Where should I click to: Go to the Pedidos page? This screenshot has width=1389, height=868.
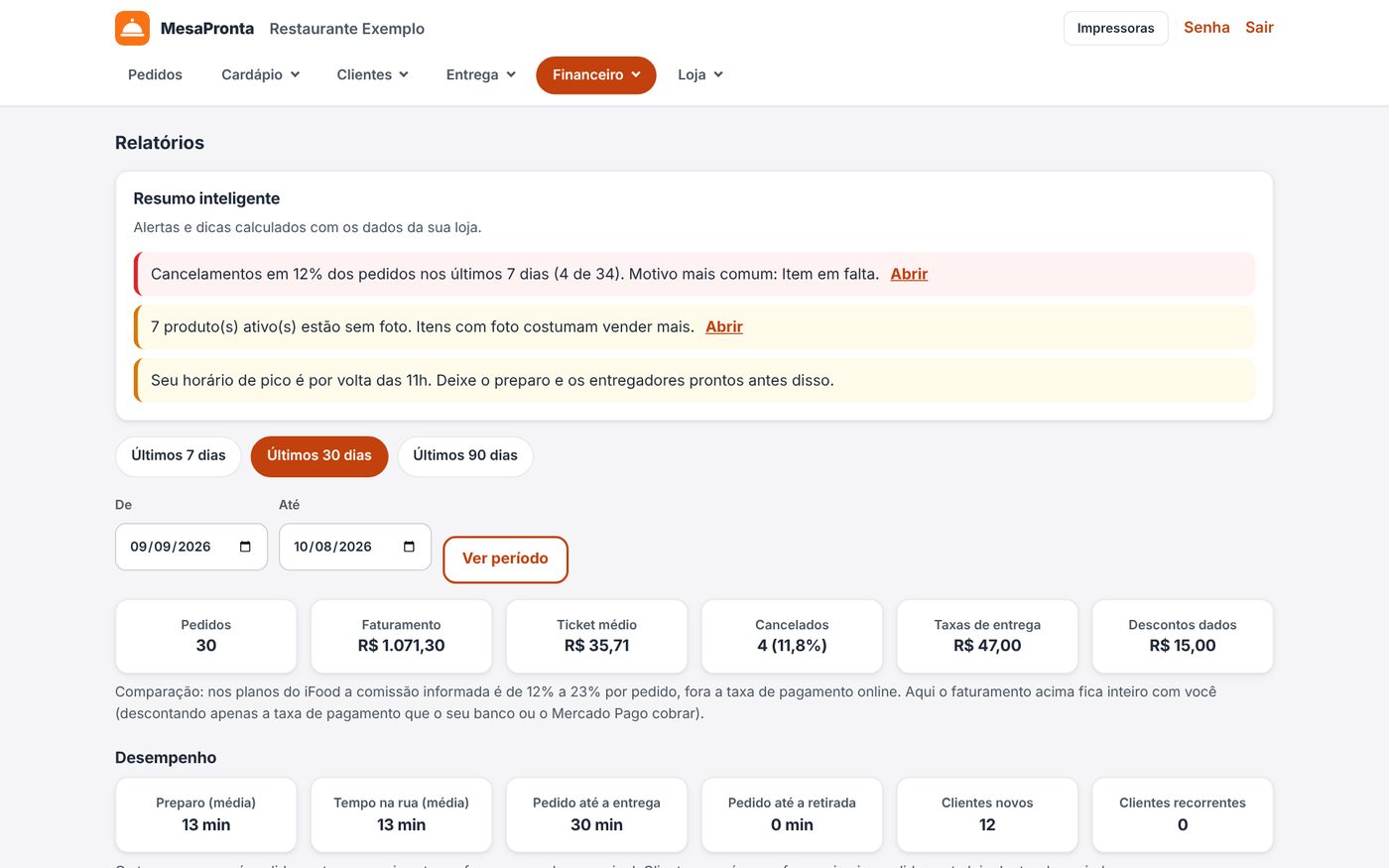click(155, 74)
